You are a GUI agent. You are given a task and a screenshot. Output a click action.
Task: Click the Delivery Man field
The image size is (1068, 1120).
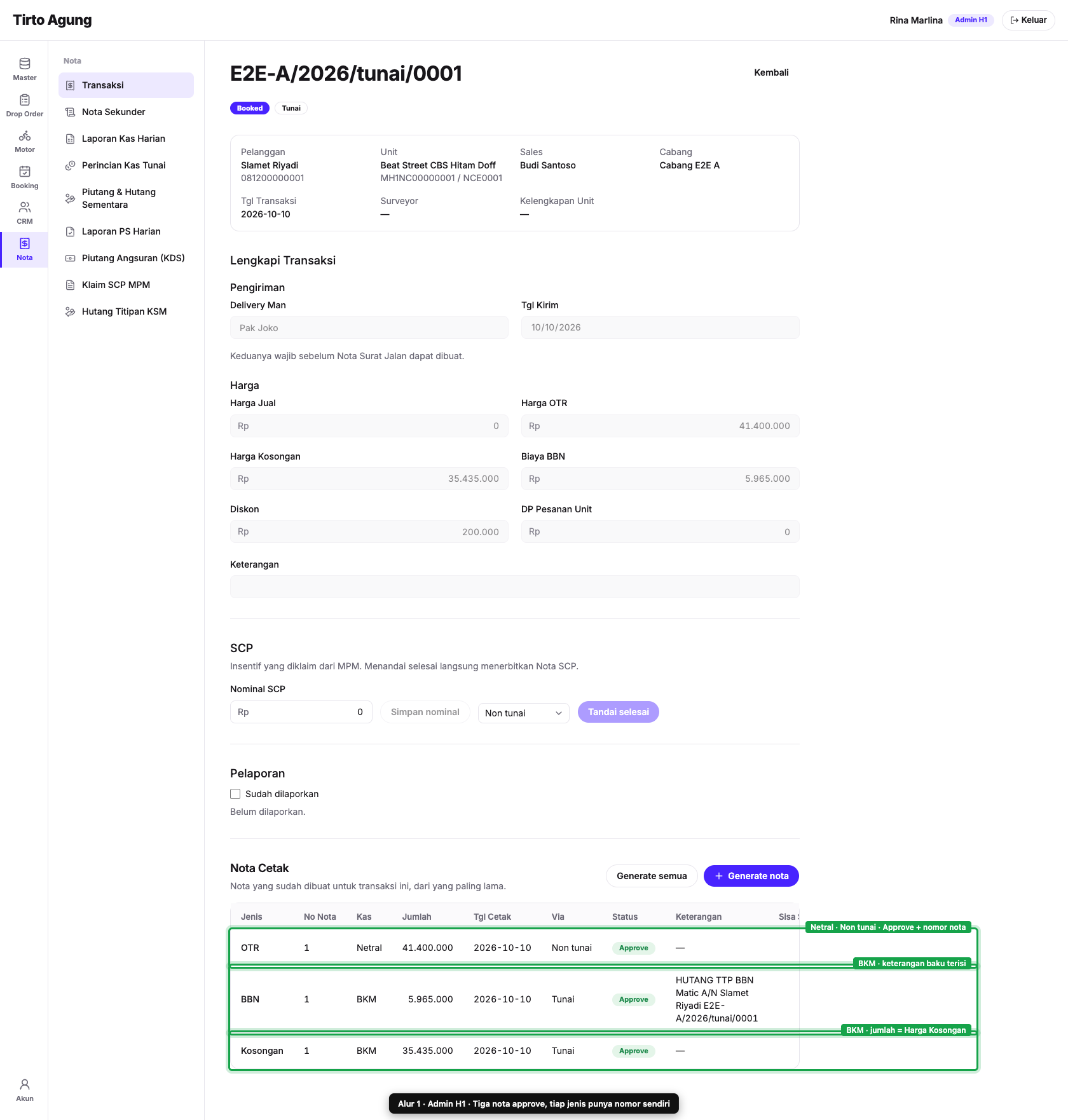[x=369, y=327]
